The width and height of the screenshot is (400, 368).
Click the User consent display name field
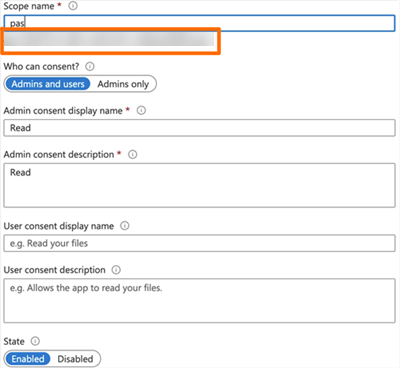tap(199, 243)
